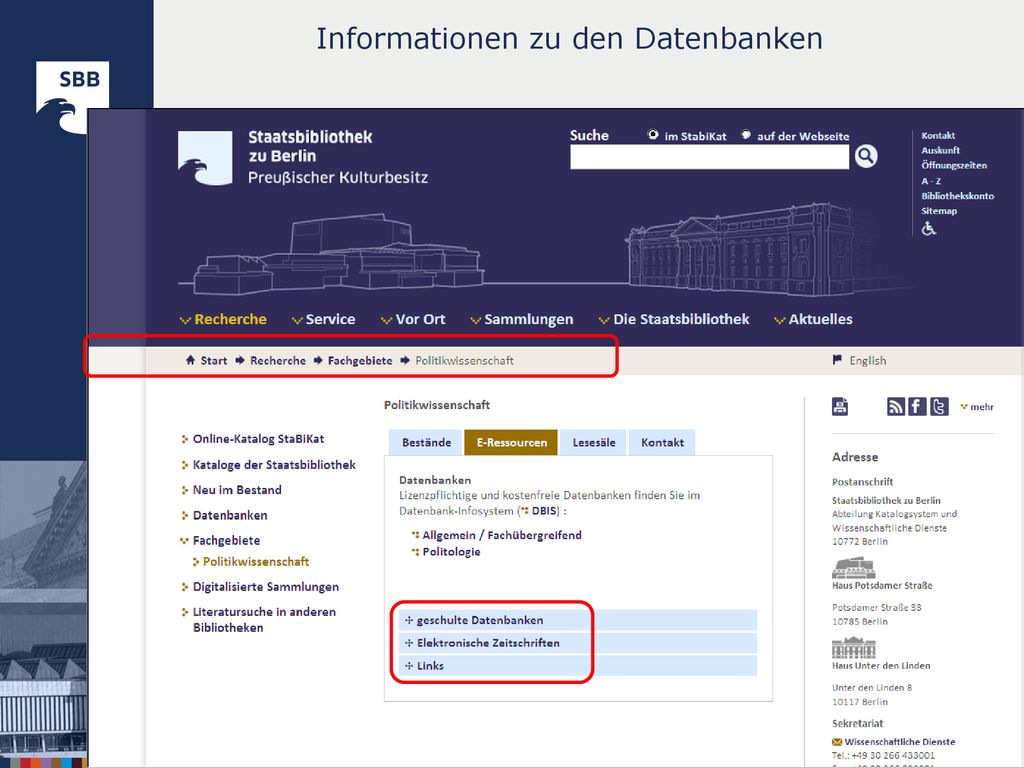Click the DBIS link icon

(526, 511)
